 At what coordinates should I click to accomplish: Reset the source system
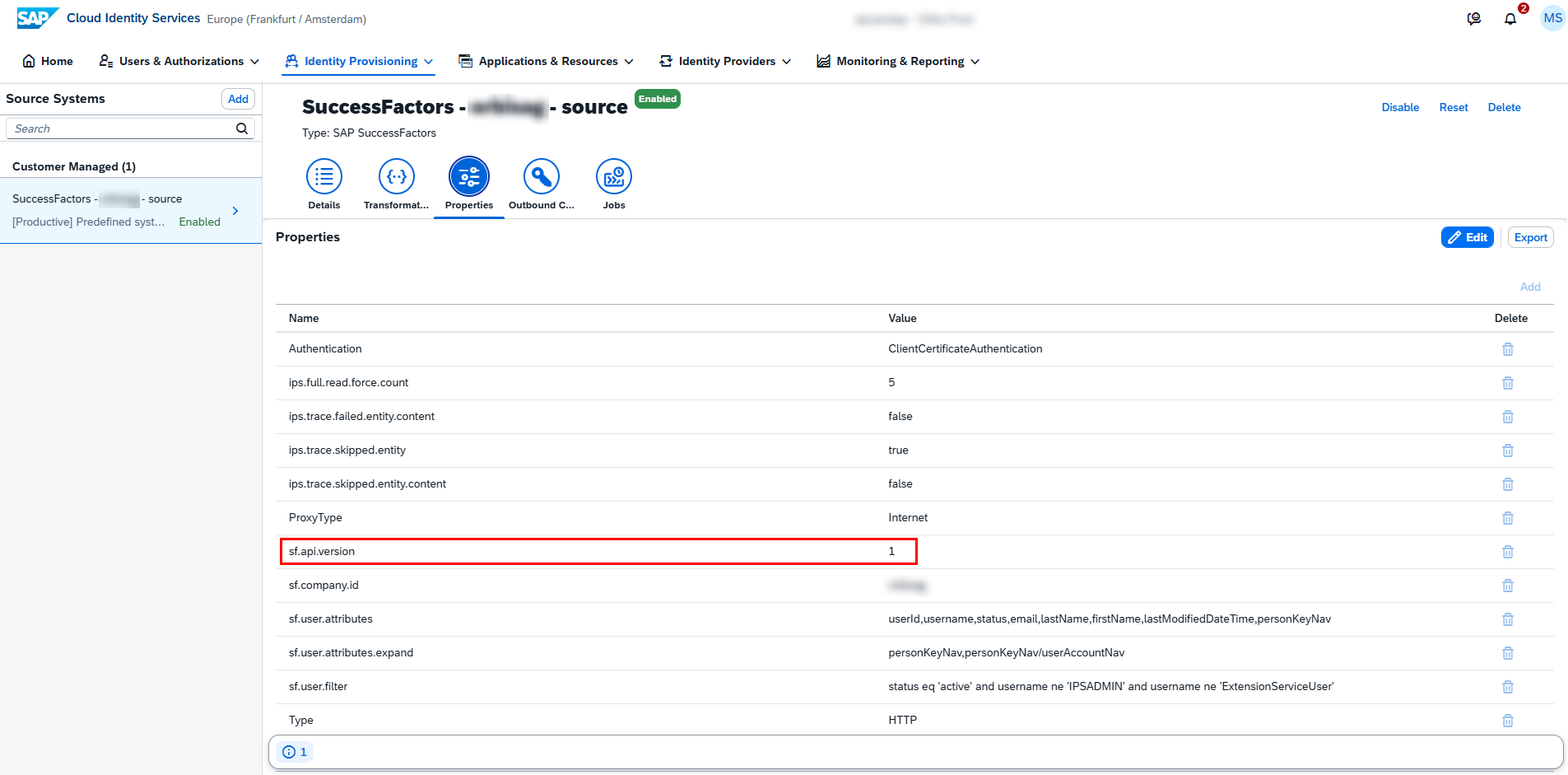(1454, 107)
